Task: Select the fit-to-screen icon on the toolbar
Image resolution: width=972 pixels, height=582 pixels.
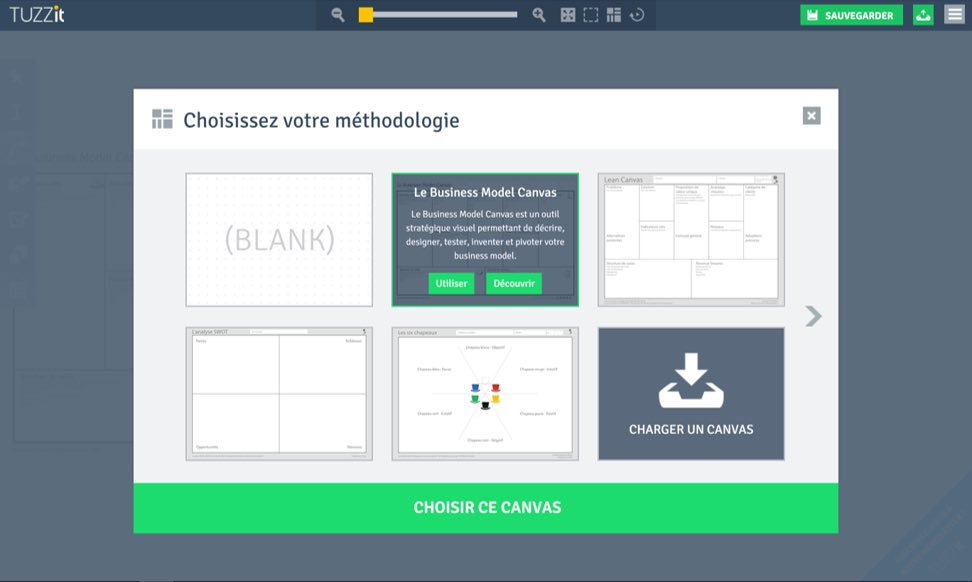Action: coord(568,15)
